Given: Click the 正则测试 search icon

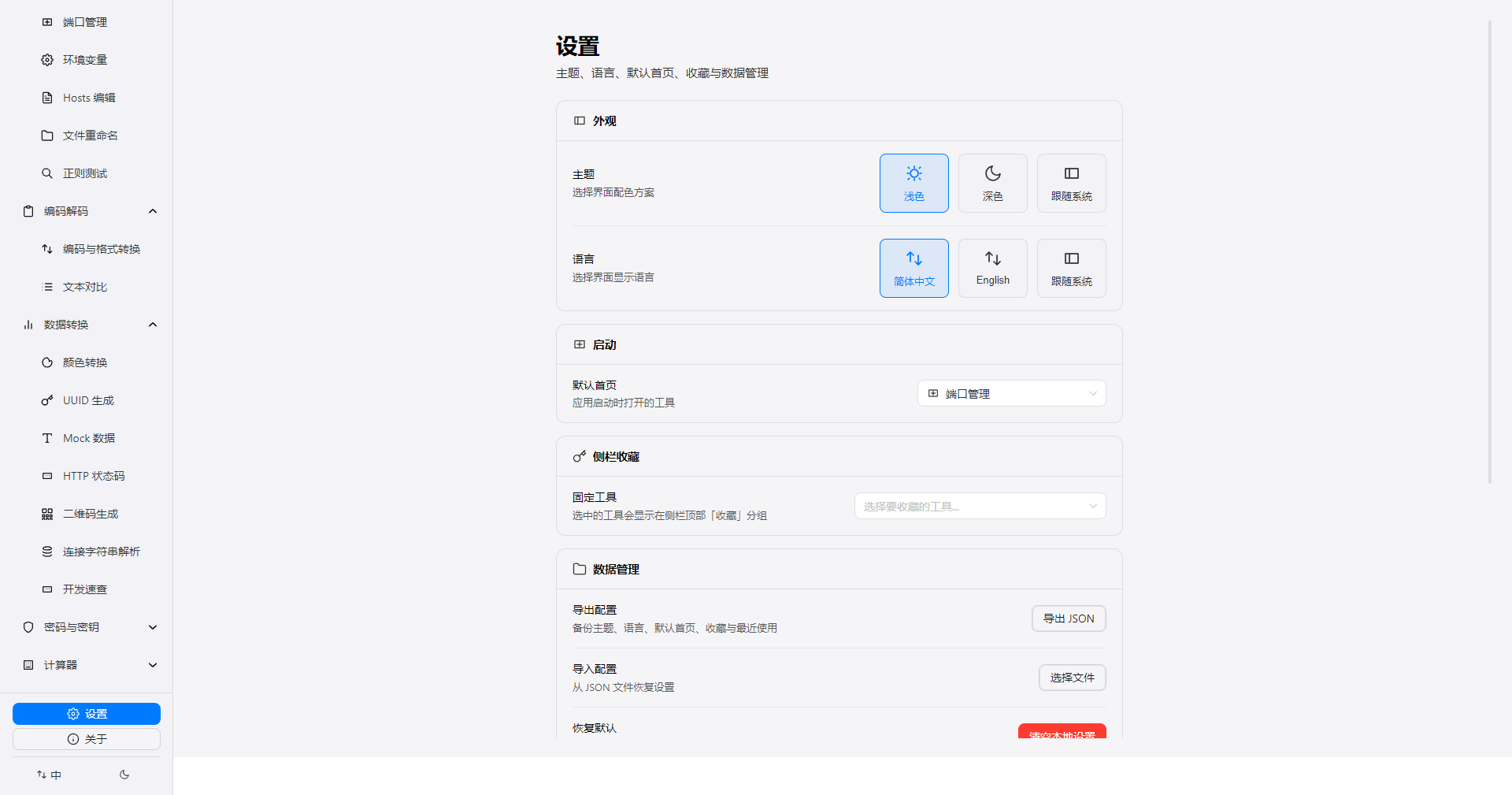Looking at the screenshot, I should coord(47,173).
